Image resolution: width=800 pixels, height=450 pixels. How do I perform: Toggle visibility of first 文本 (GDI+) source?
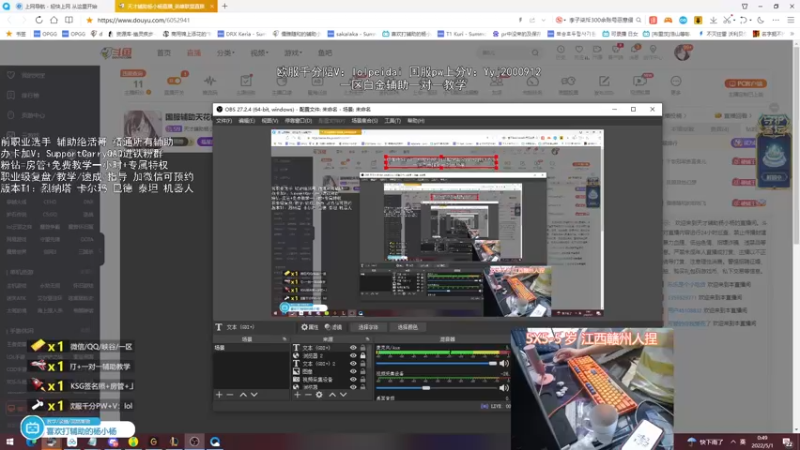353,347
